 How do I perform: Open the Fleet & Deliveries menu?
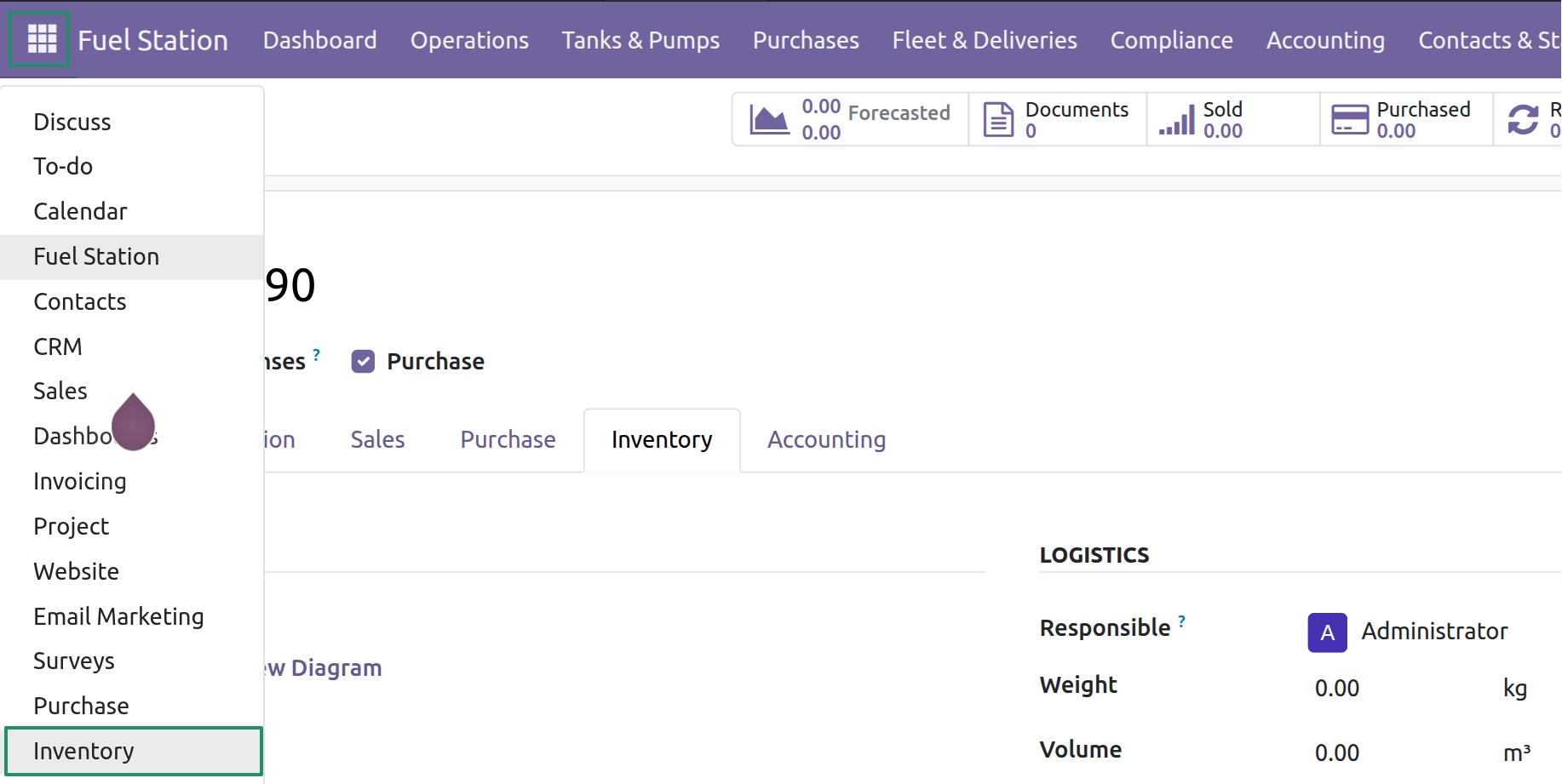click(x=985, y=40)
